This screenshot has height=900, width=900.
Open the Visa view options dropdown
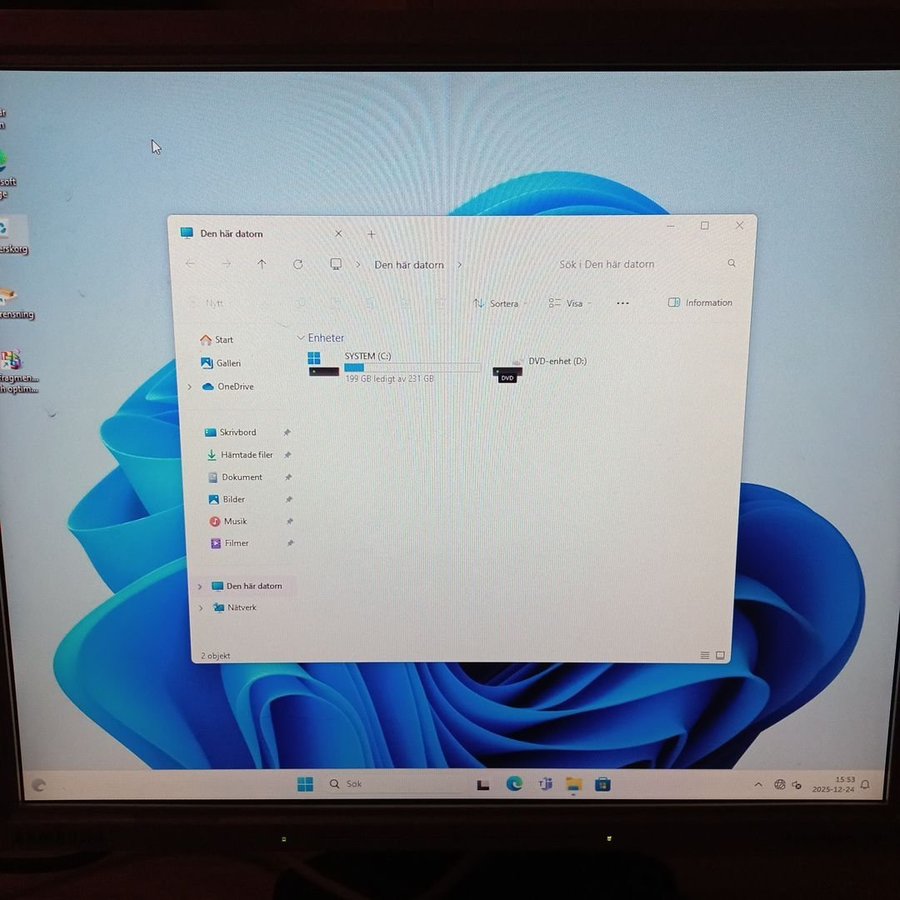click(569, 303)
